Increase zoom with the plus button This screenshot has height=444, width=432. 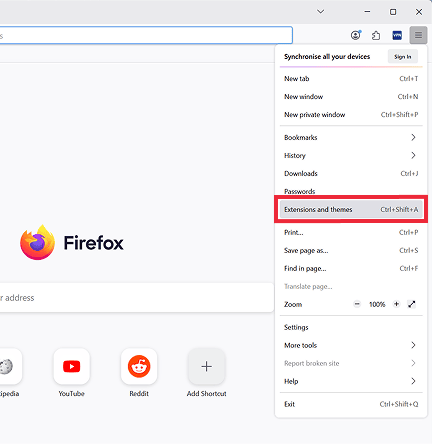click(x=396, y=304)
